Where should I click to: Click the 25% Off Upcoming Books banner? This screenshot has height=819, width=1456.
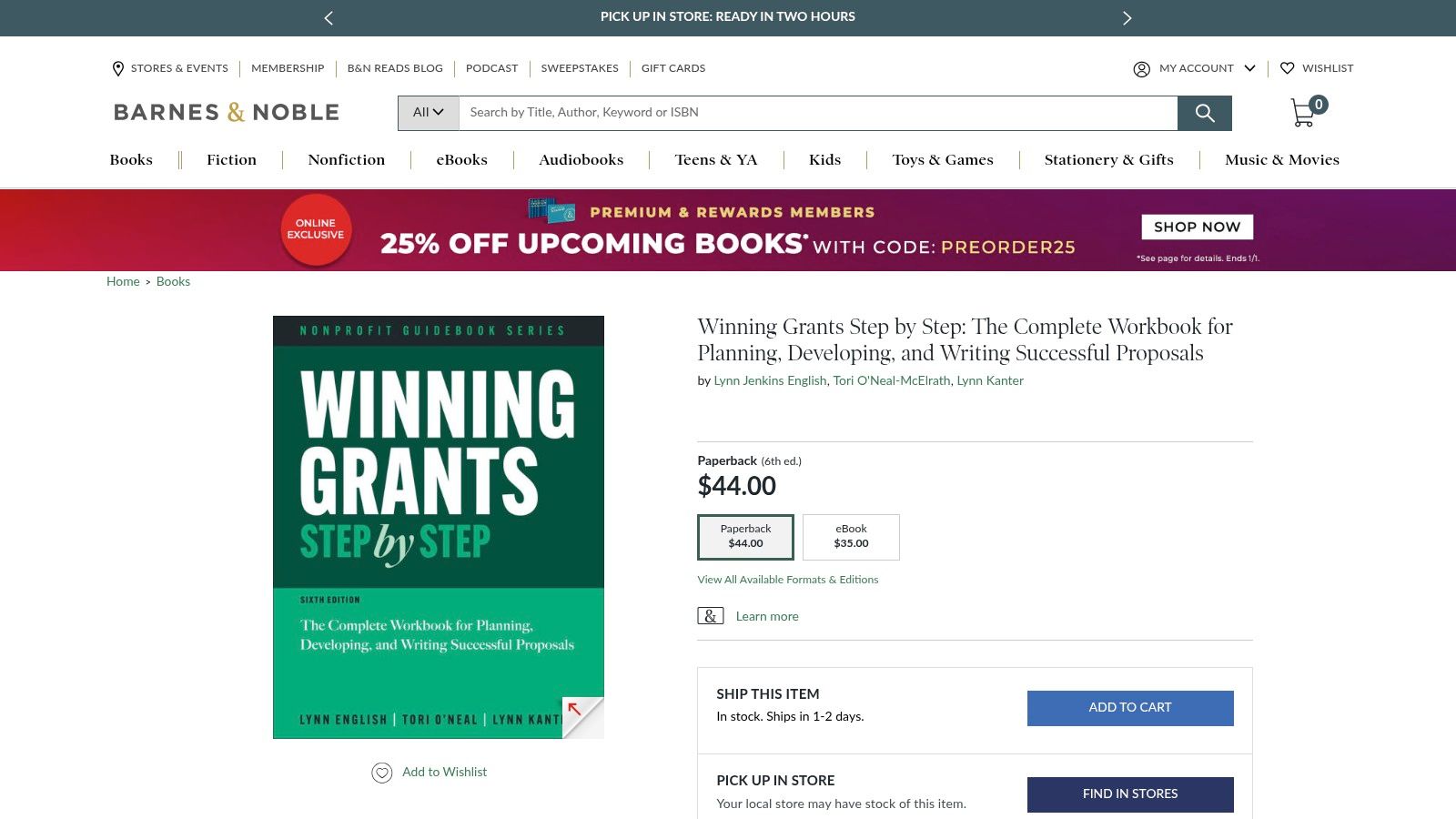(728, 230)
